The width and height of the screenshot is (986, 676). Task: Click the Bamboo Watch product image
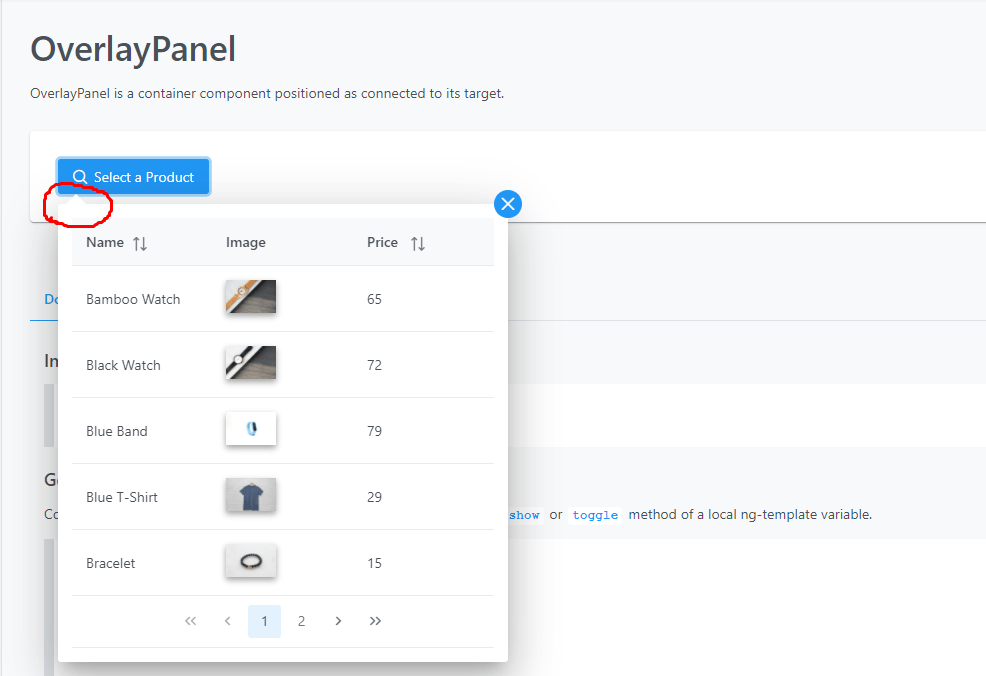[250, 298]
